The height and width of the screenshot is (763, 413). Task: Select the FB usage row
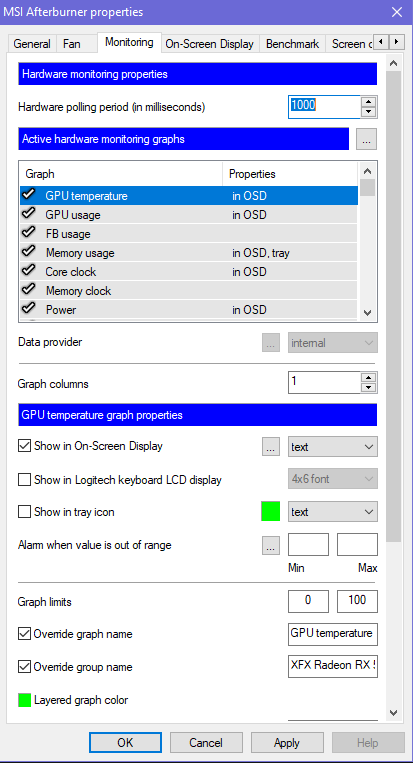point(189,234)
